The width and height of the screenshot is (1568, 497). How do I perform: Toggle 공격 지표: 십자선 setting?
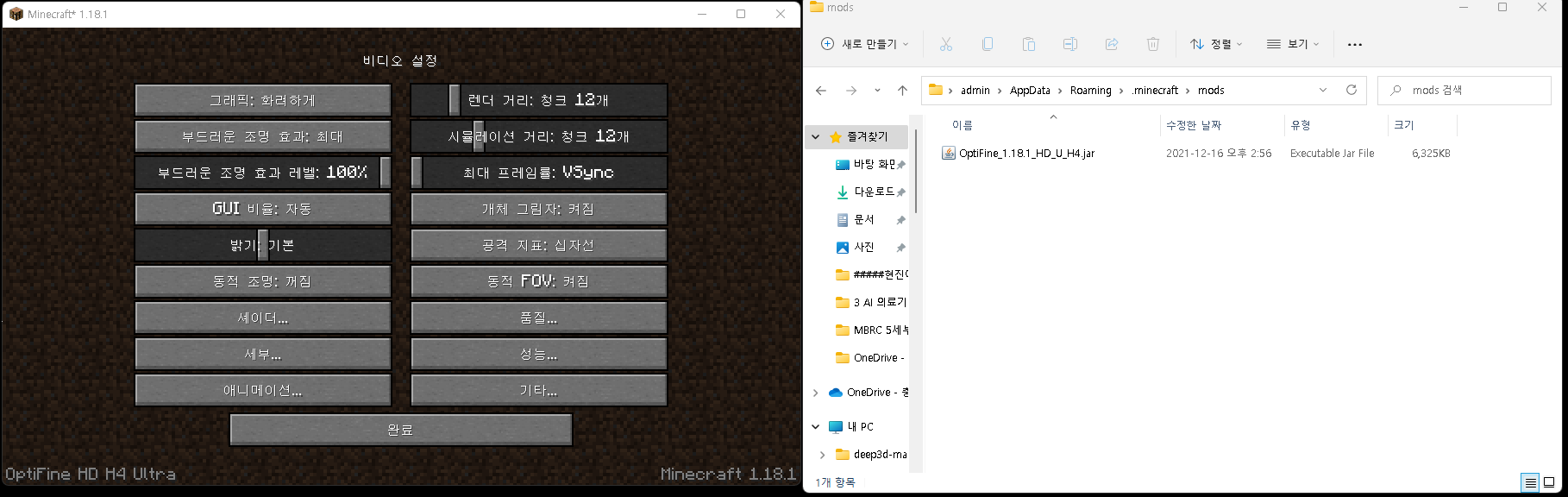(539, 245)
